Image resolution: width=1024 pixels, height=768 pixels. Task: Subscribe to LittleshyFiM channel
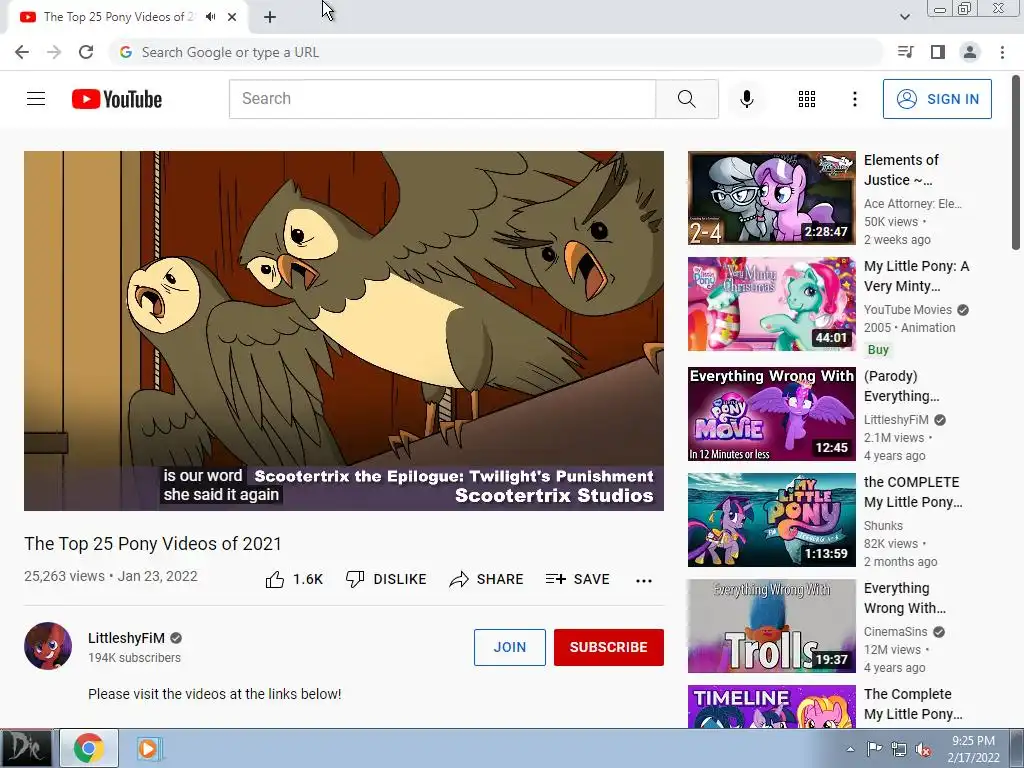pos(609,647)
